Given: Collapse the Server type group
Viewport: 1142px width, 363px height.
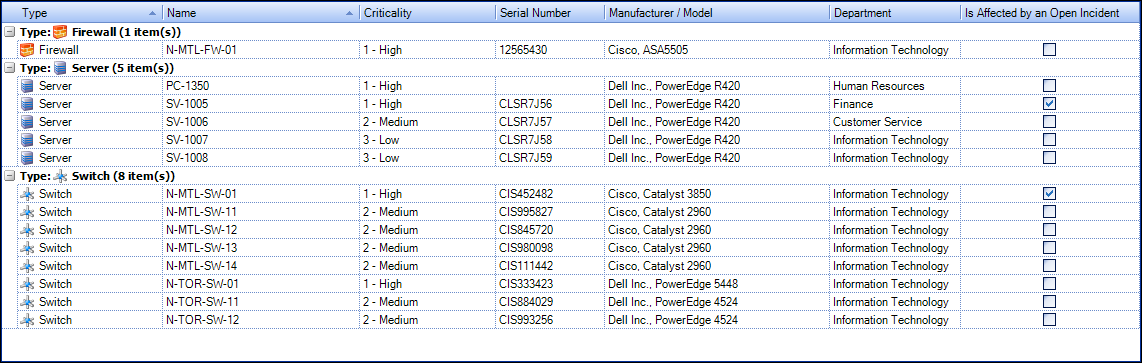Looking at the screenshot, I should (9, 68).
